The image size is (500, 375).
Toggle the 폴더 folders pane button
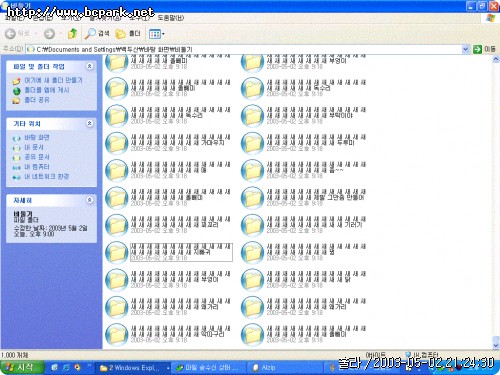(128, 33)
